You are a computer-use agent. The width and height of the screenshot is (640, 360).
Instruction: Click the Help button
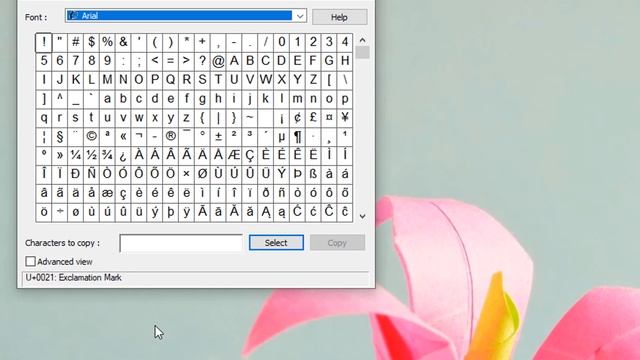click(339, 17)
